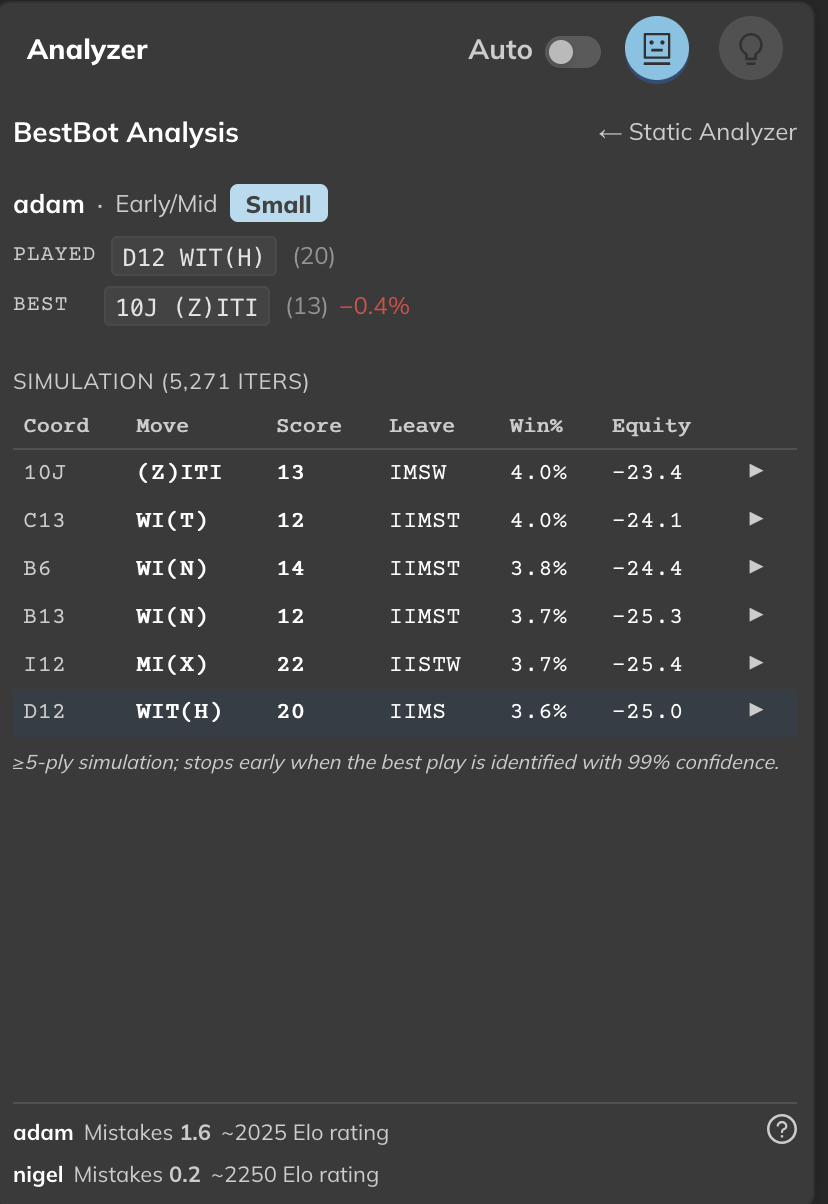Click play arrow for D12 WIT(H)
The image size is (828, 1204).
coord(756,710)
